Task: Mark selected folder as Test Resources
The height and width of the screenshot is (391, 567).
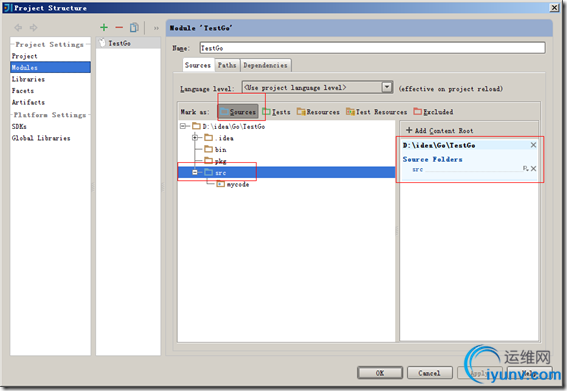Action: point(376,112)
